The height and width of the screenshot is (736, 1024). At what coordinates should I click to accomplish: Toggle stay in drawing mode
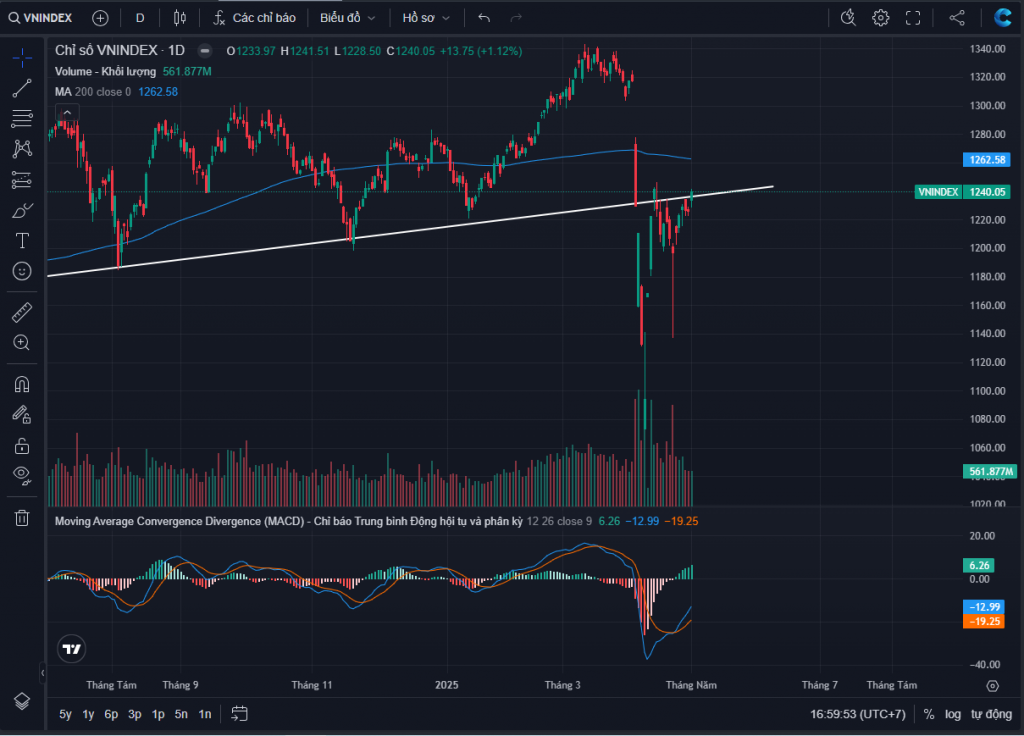[22, 415]
